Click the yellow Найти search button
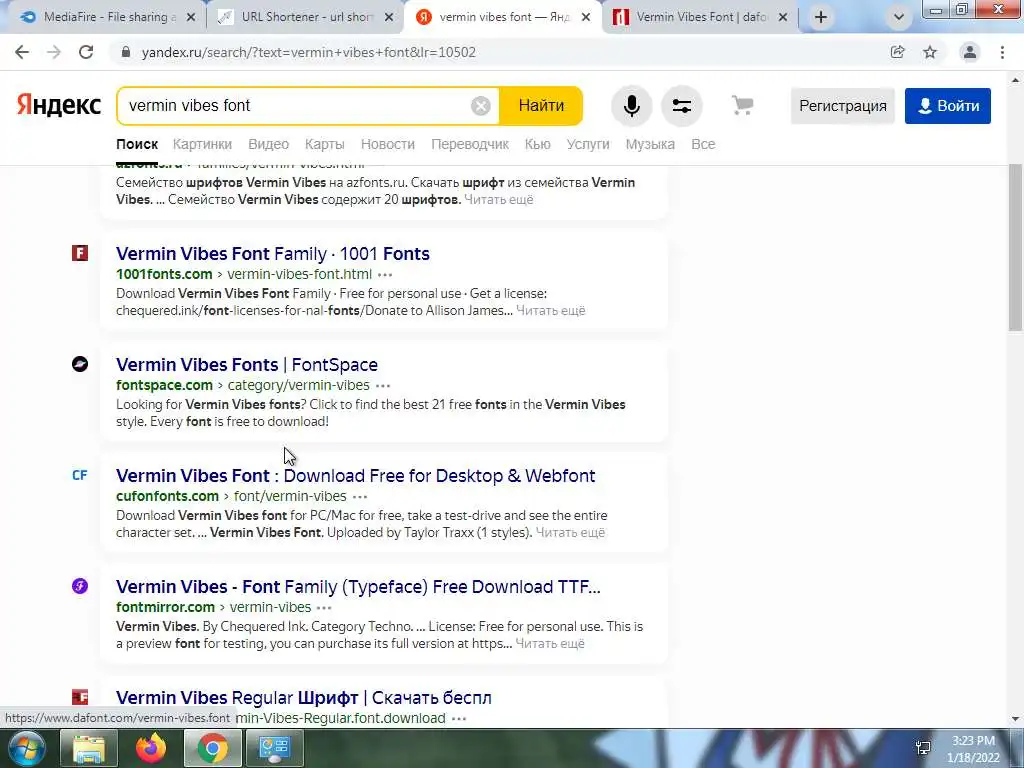Viewport: 1024px width, 768px height. click(541, 106)
